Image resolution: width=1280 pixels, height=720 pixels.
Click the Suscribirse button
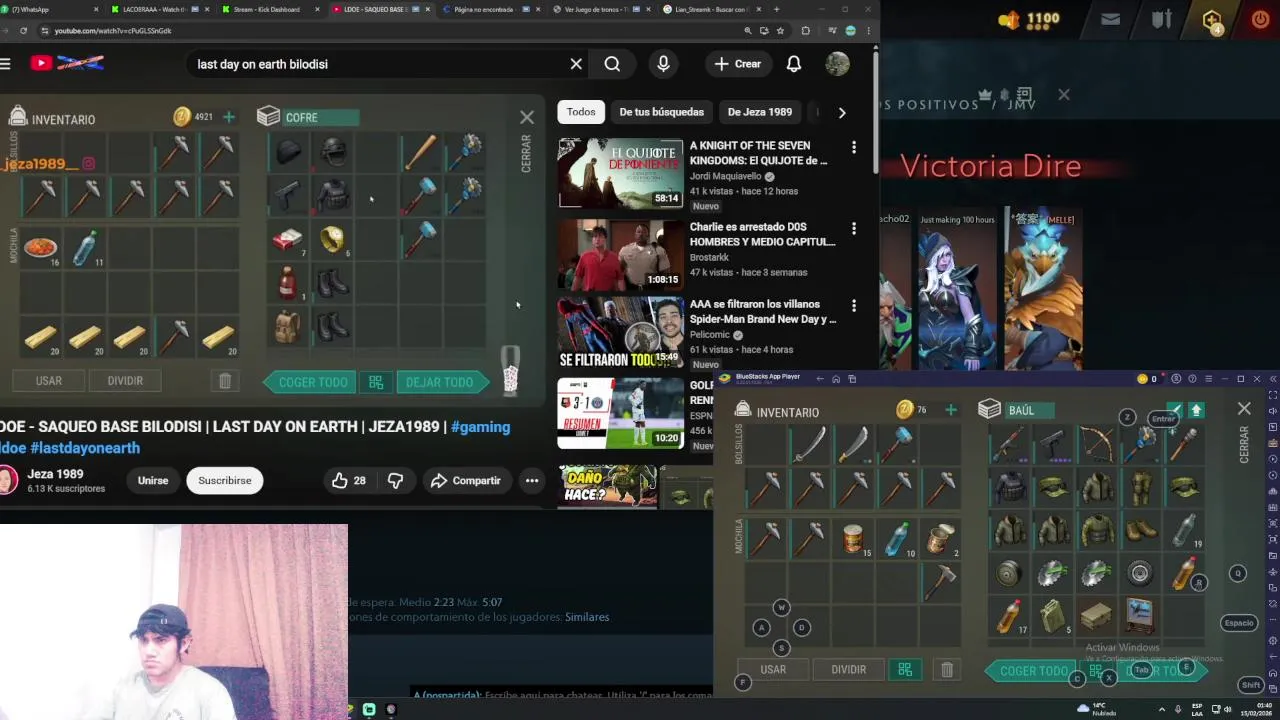pyautogui.click(x=225, y=480)
